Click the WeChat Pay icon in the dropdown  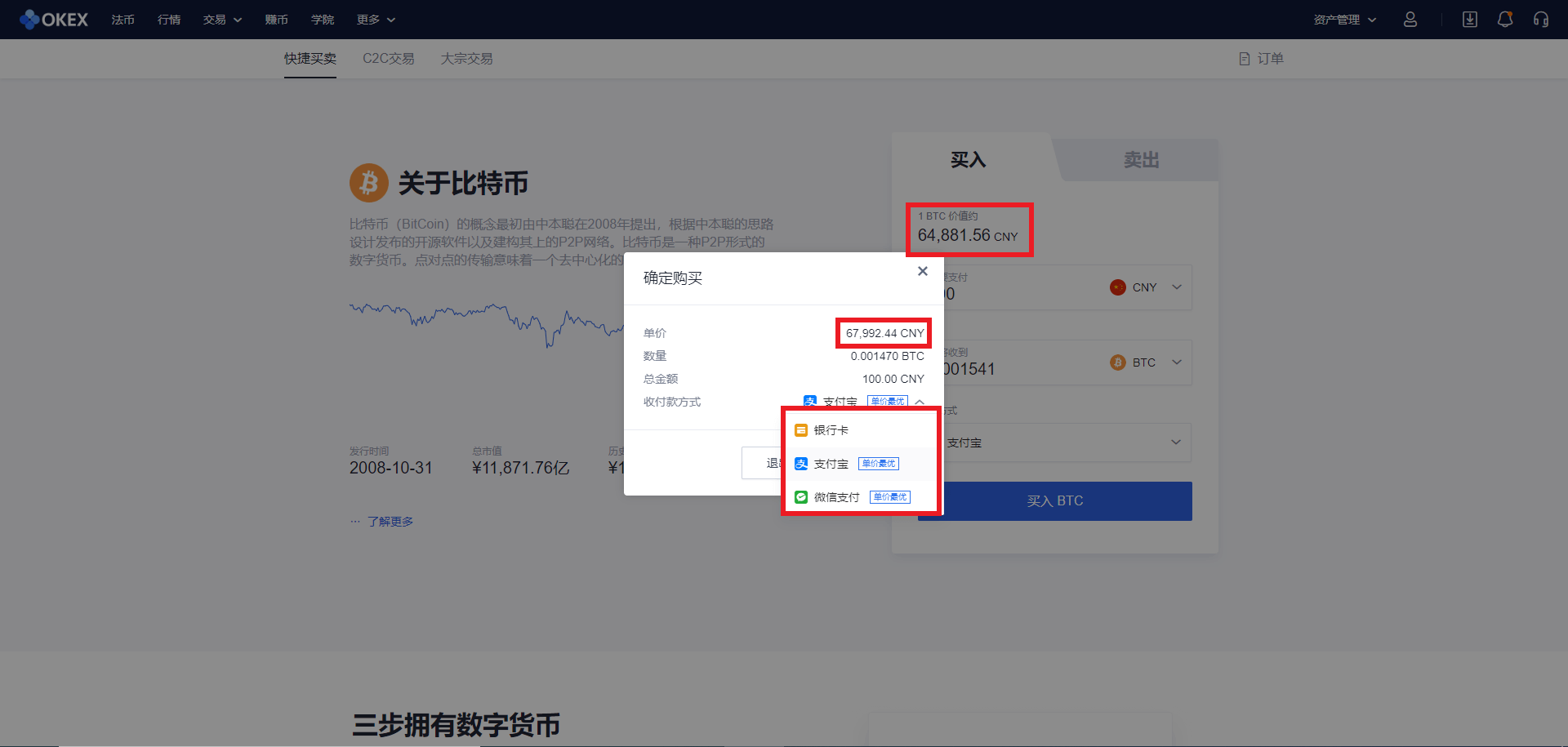(x=801, y=497)
